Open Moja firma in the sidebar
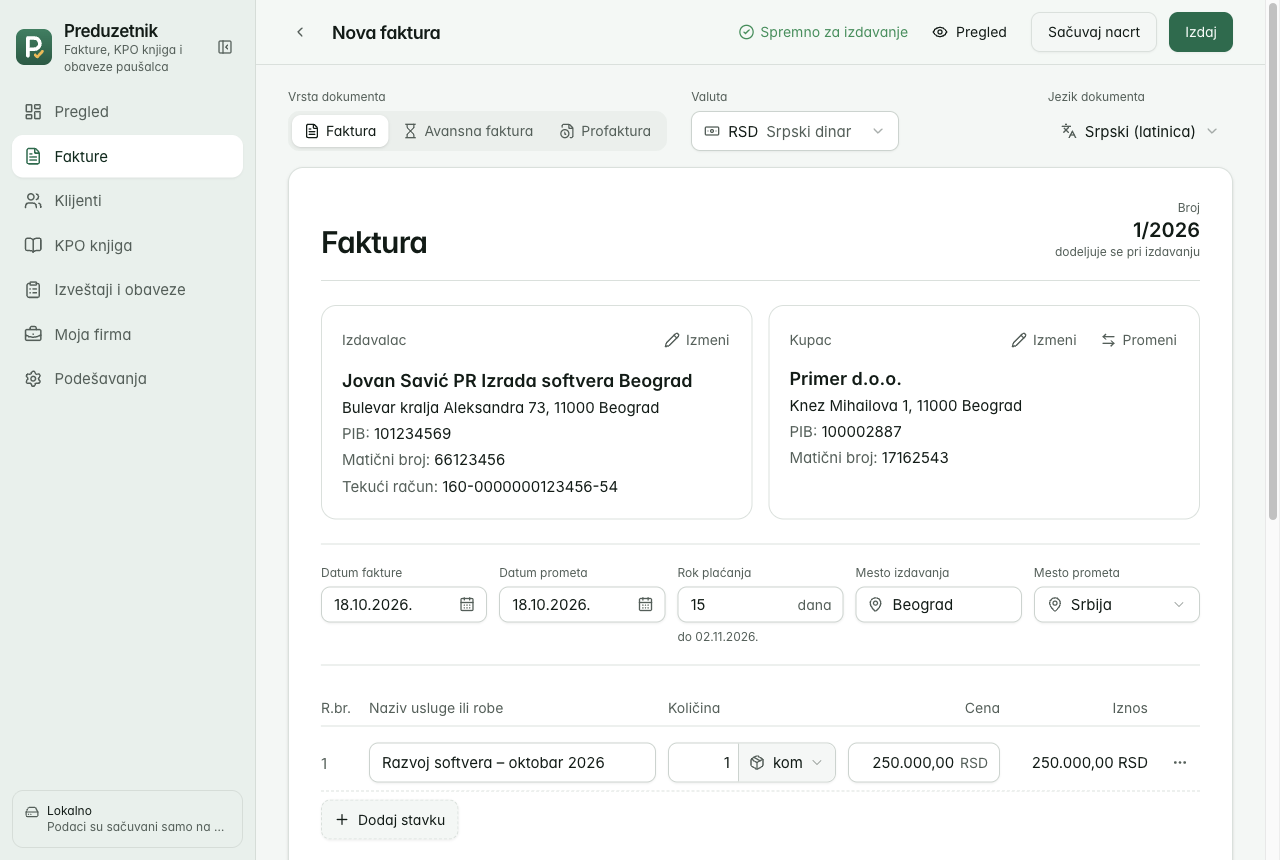Viewport: 1280px width, 860px height. (x=127, y=334)
